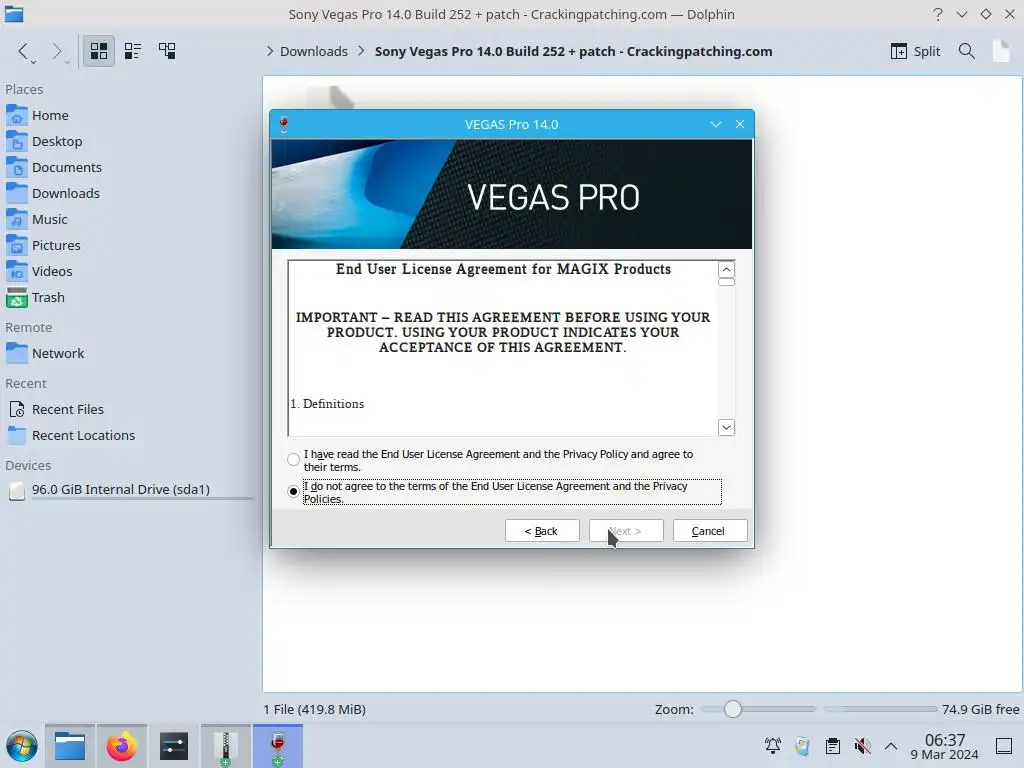
Task: Click the Dolphin zoom slider handle
Action: (x=733, y=709)
